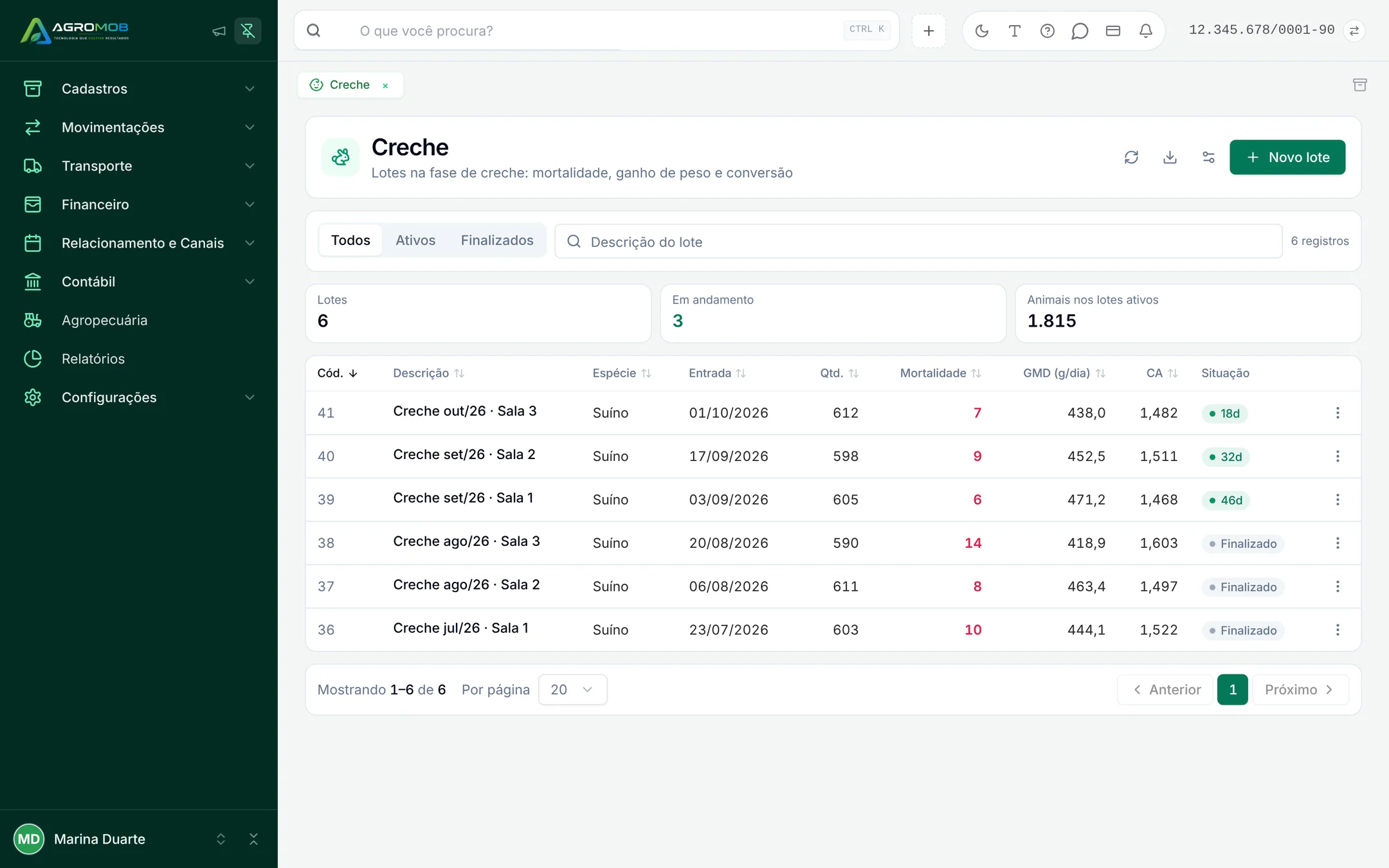The width and height of the screenshot is (1389, 868).
Task: Switch company via swap arrows icon
Action: (1354, 31)
